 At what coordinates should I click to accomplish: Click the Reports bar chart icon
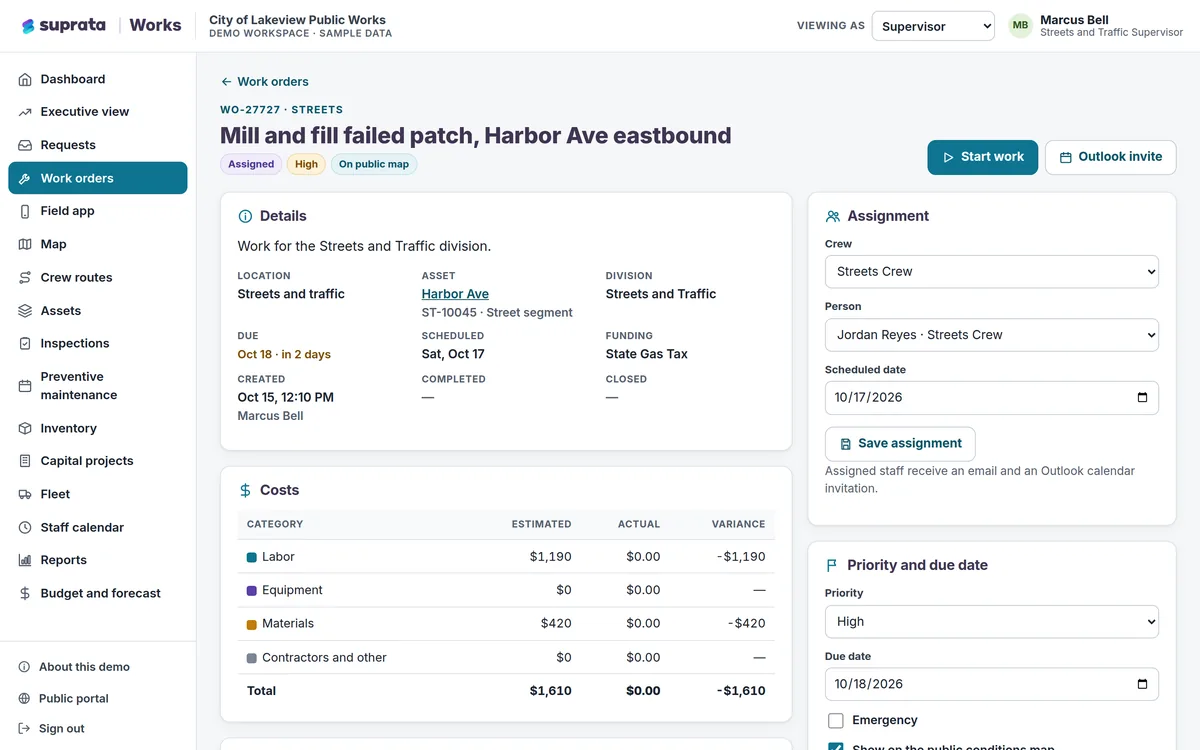(25, 560)
